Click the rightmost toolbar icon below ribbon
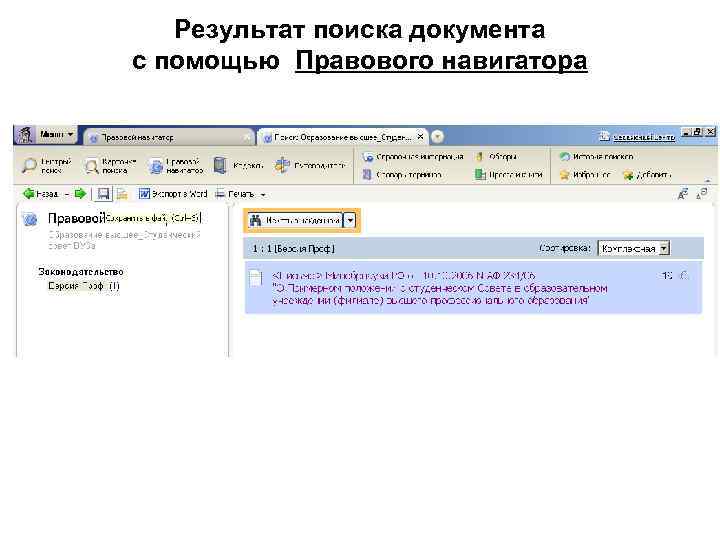 coord(702,194)
